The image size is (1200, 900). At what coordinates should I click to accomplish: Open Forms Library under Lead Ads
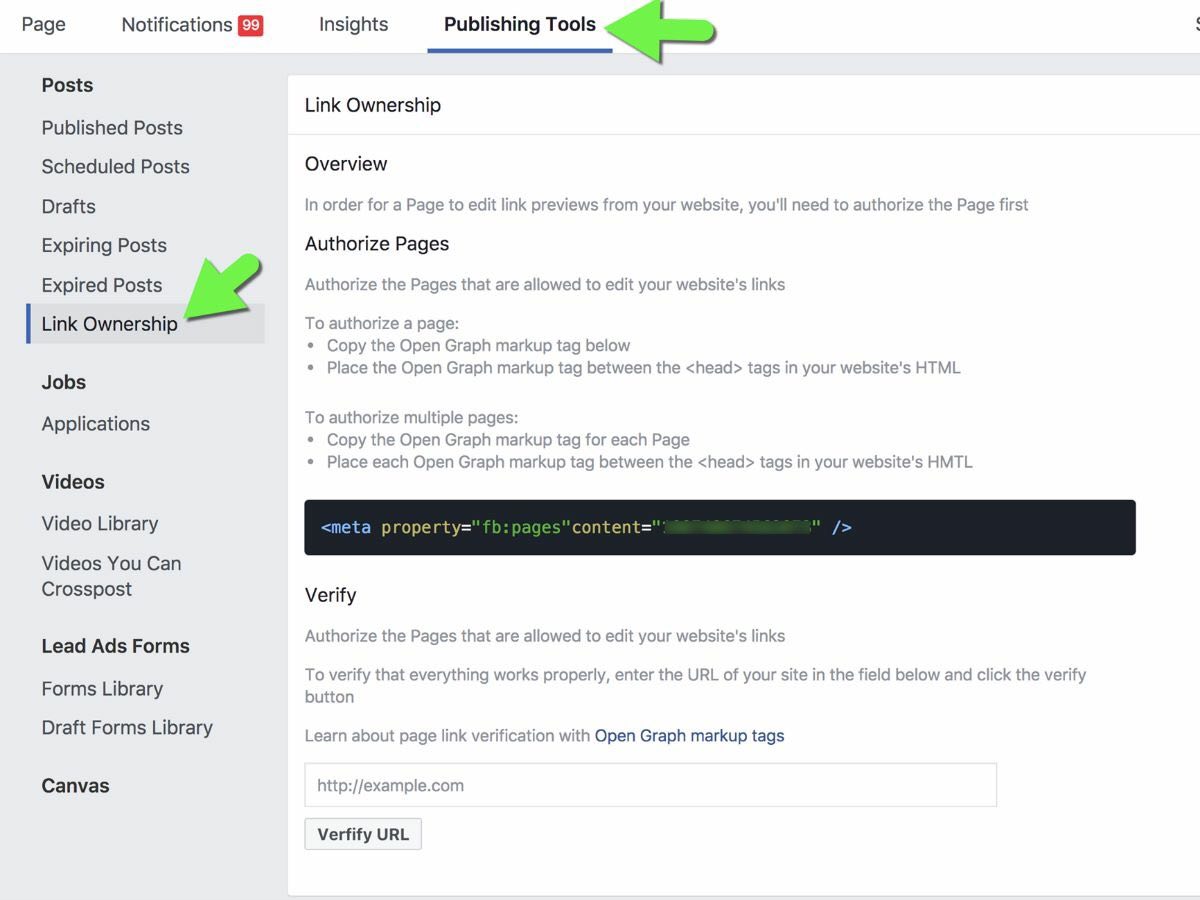(x=102, y=689)
